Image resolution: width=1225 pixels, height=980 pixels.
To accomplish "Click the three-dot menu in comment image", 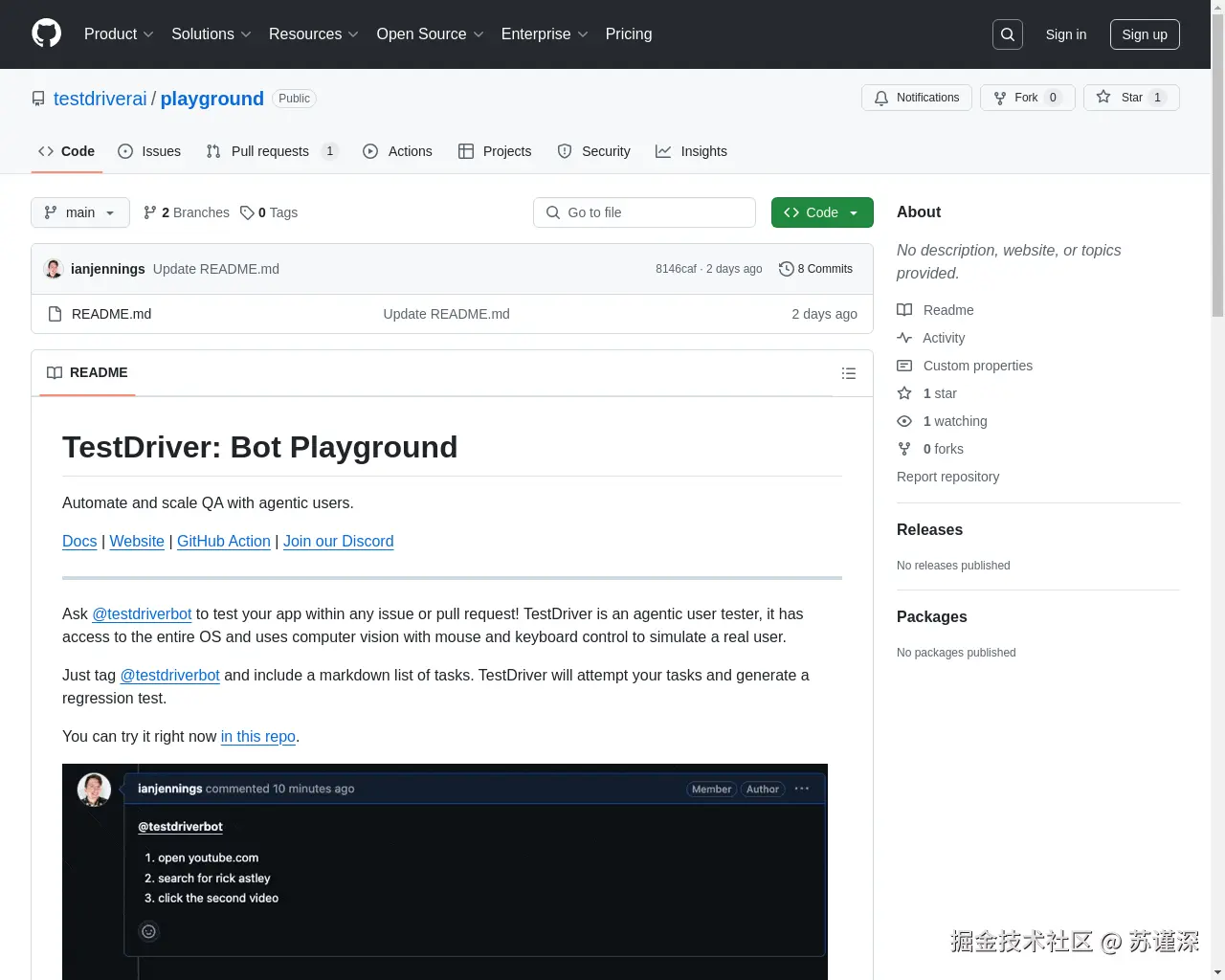I will [802, 789].
